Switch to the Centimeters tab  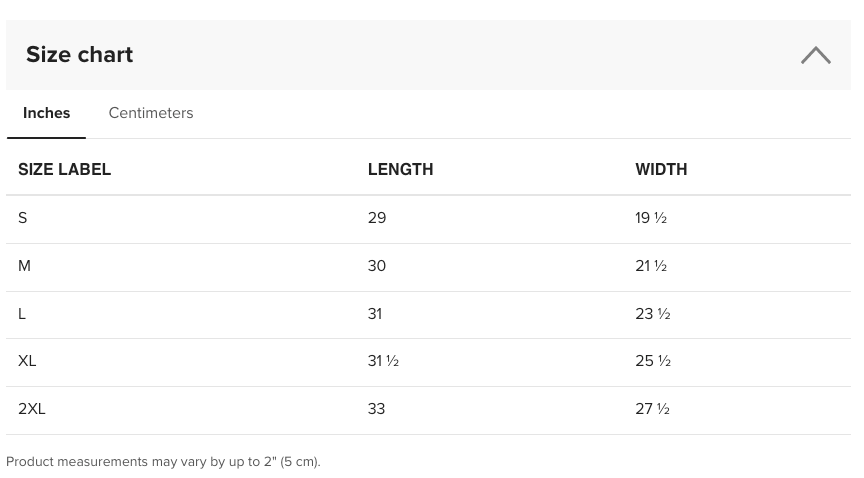(x=151, y=113)
